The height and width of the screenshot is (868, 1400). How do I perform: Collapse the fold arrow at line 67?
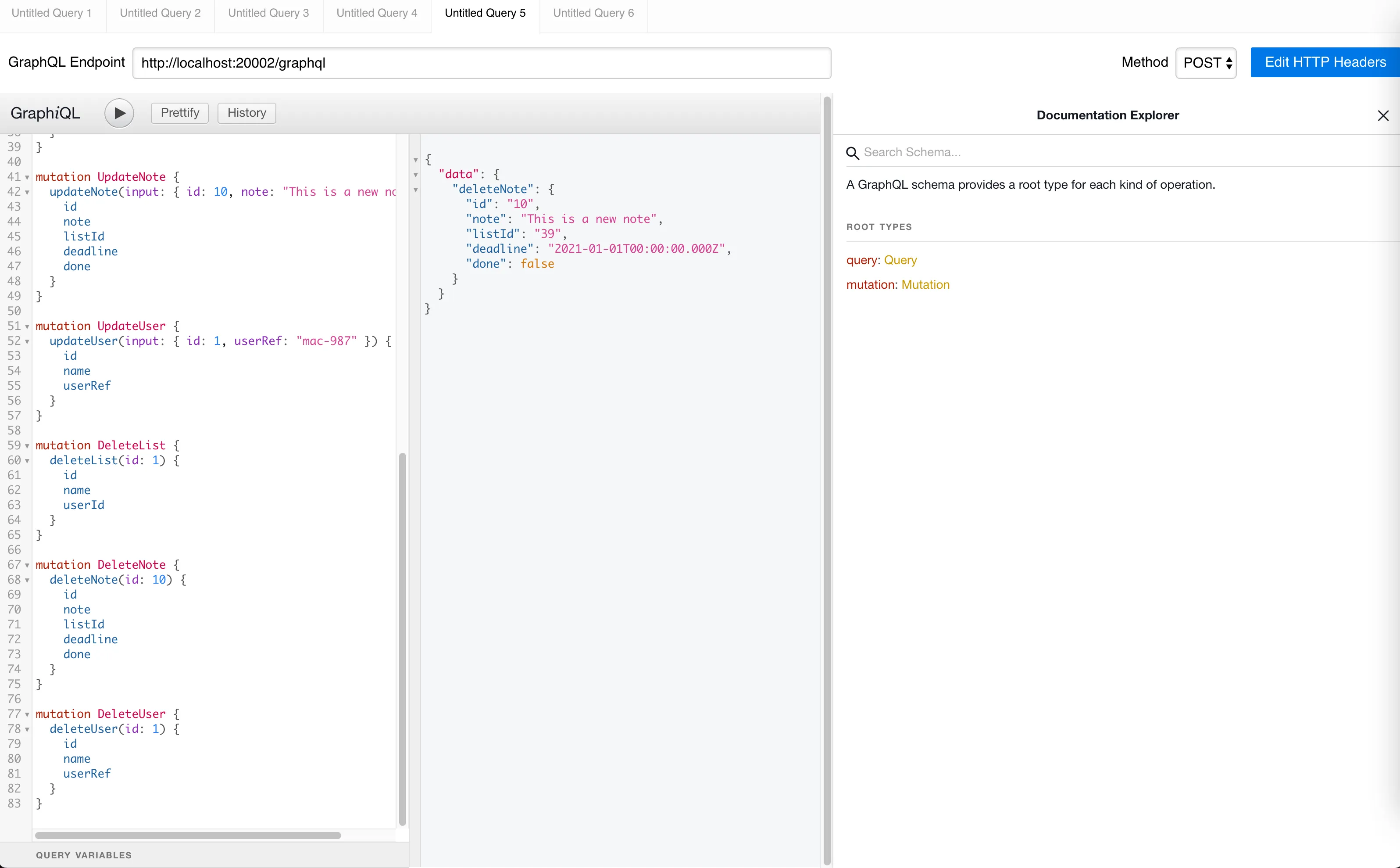[27, 566]
